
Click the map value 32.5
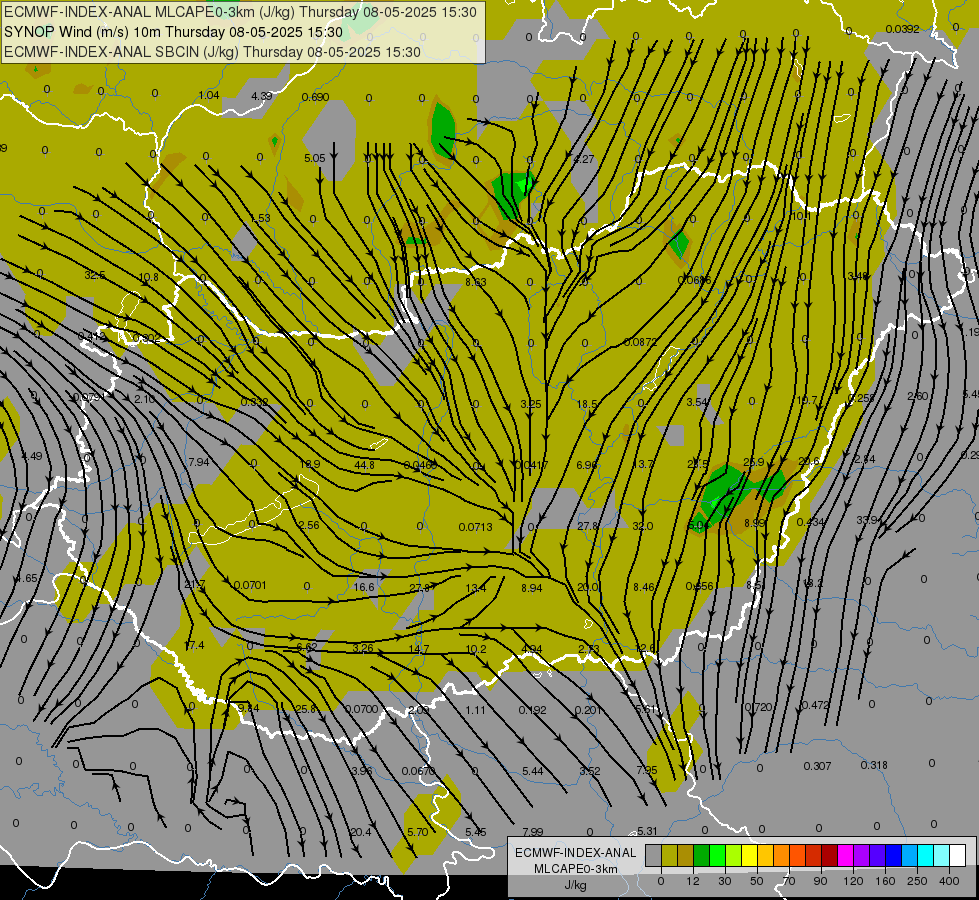click(x=95, y=275)
